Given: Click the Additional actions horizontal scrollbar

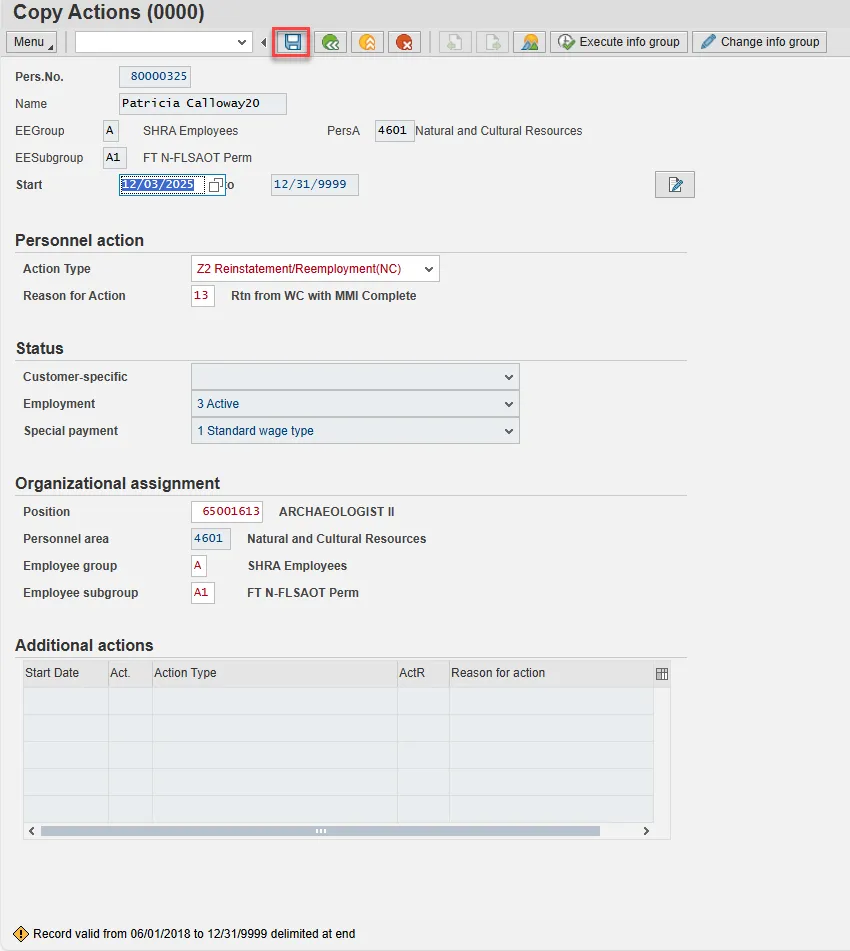Looking at the screenshot, I should point(320,831).
